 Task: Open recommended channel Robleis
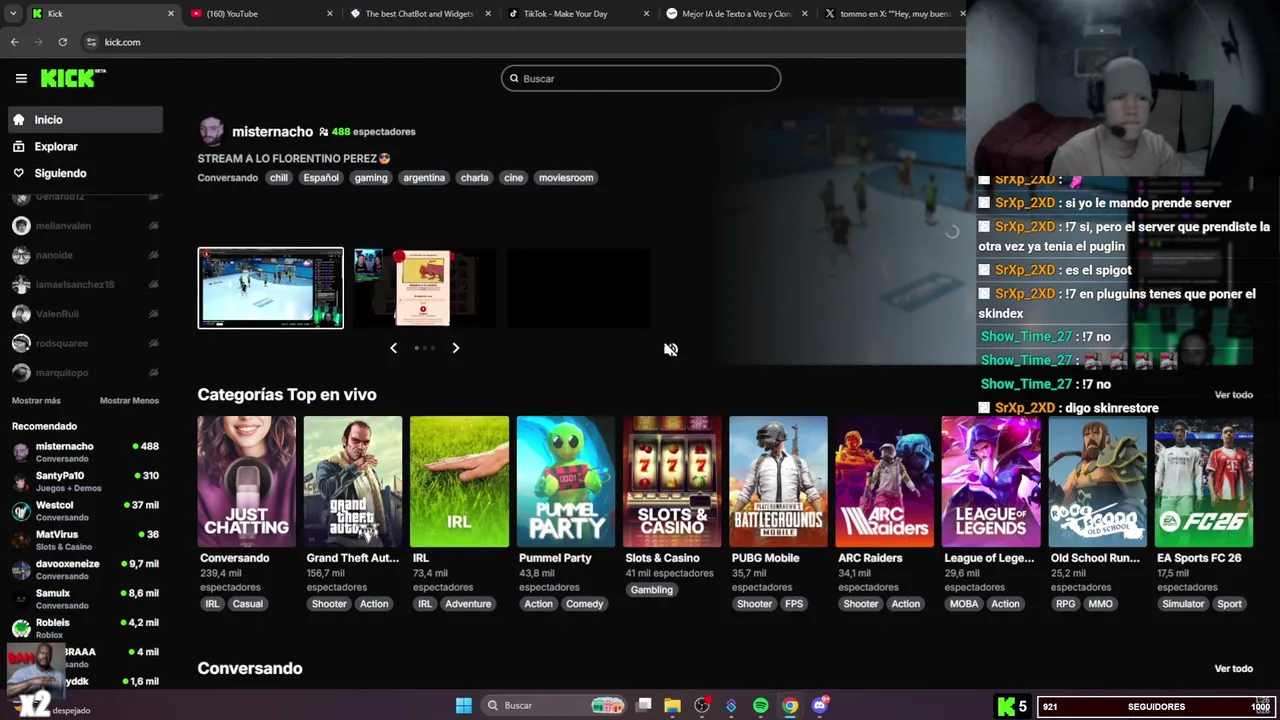(x=85, y=628)
